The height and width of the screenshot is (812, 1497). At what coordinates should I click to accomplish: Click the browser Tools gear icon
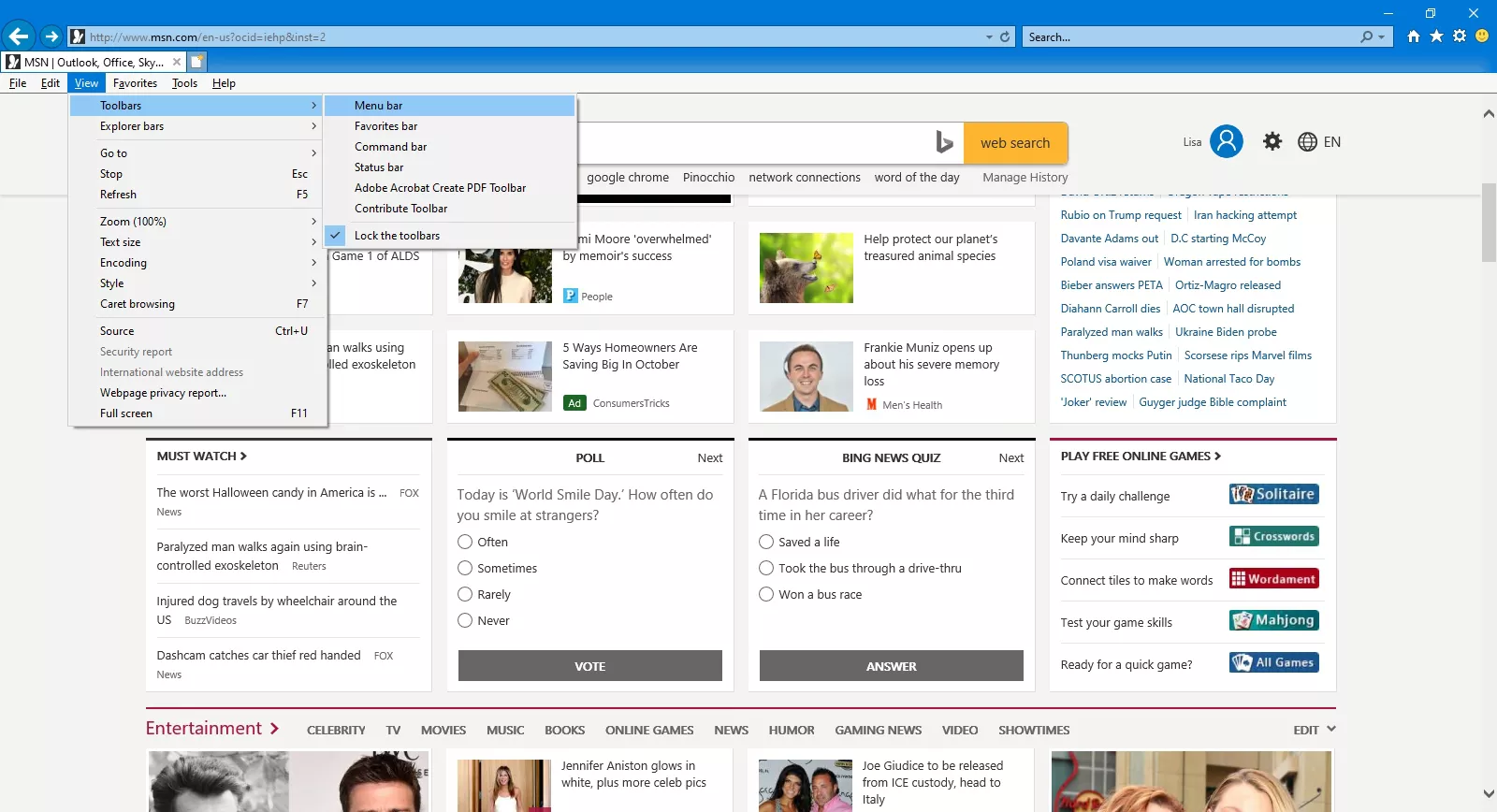(x=1459, y=36)
